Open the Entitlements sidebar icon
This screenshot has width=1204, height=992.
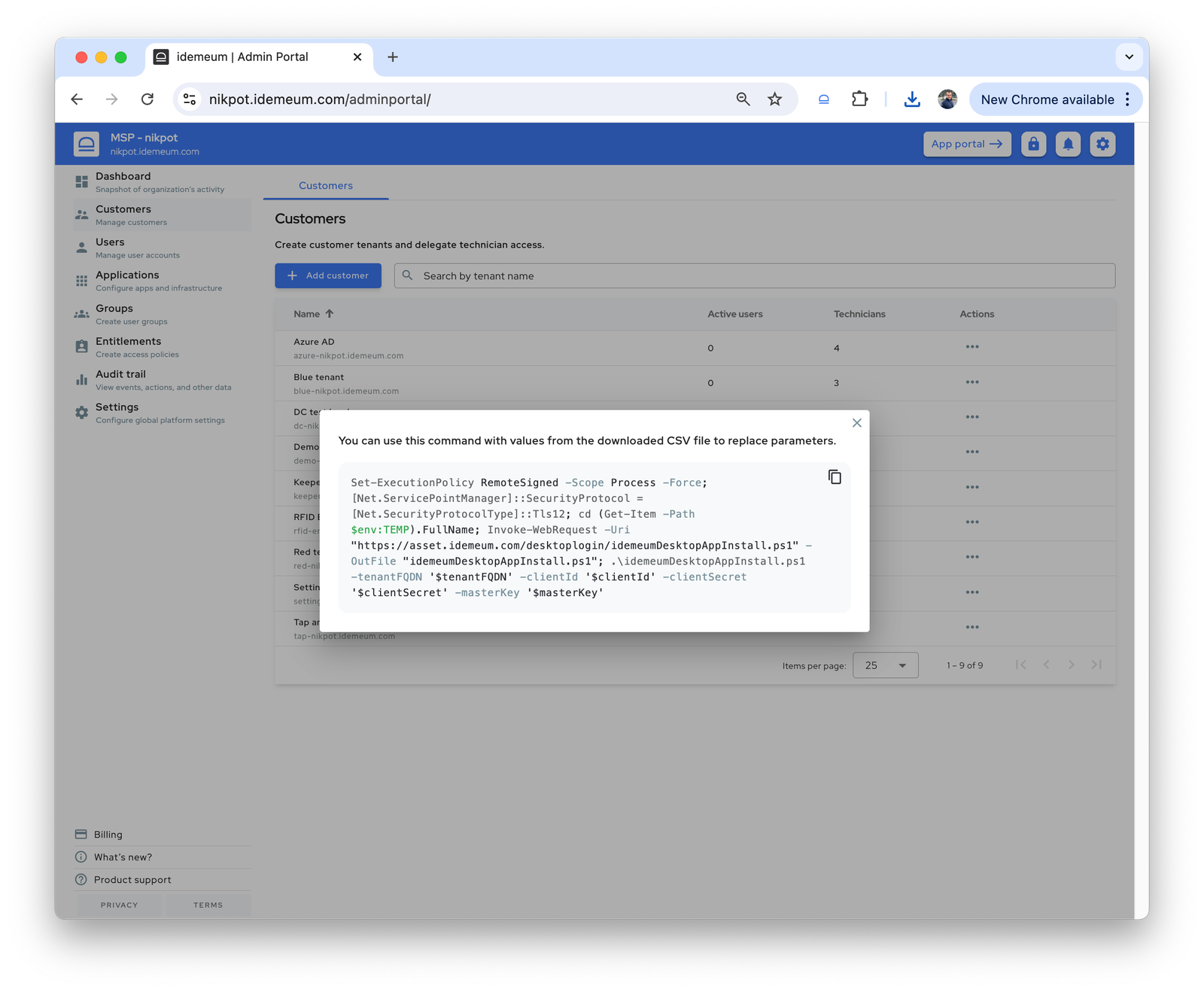click(x=81, y=346)
